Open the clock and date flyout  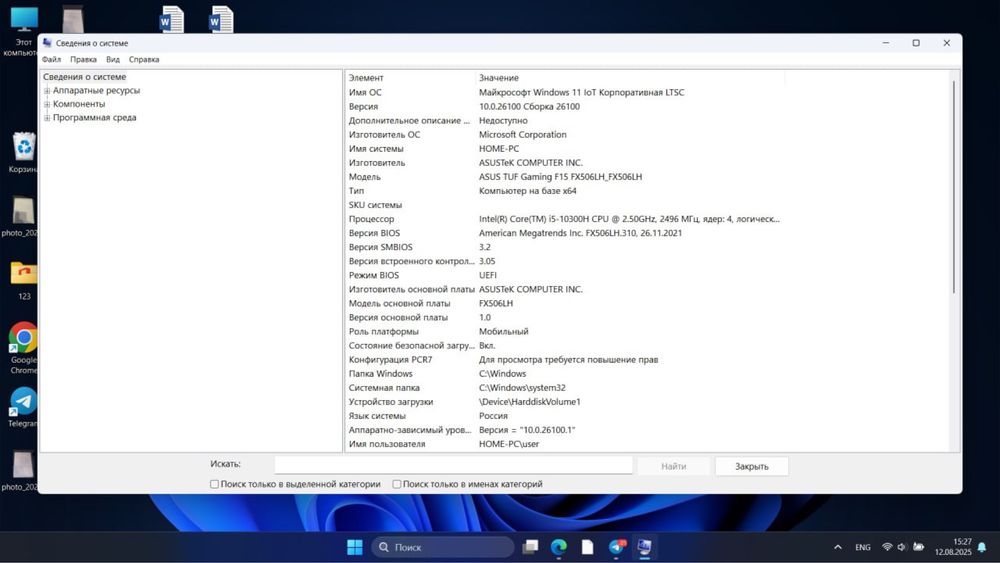pos(953,547)
